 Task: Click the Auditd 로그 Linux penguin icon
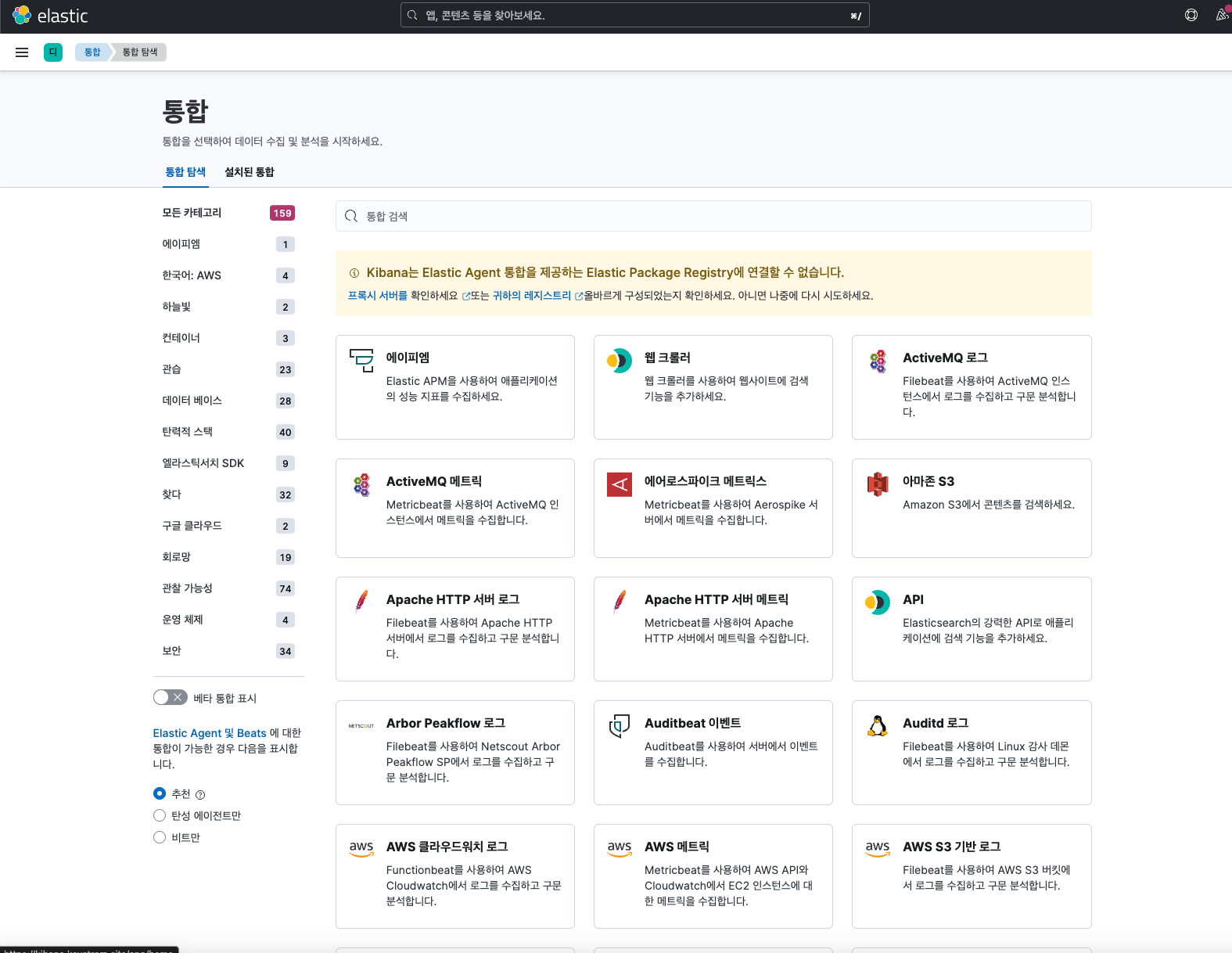click(878, 726)
